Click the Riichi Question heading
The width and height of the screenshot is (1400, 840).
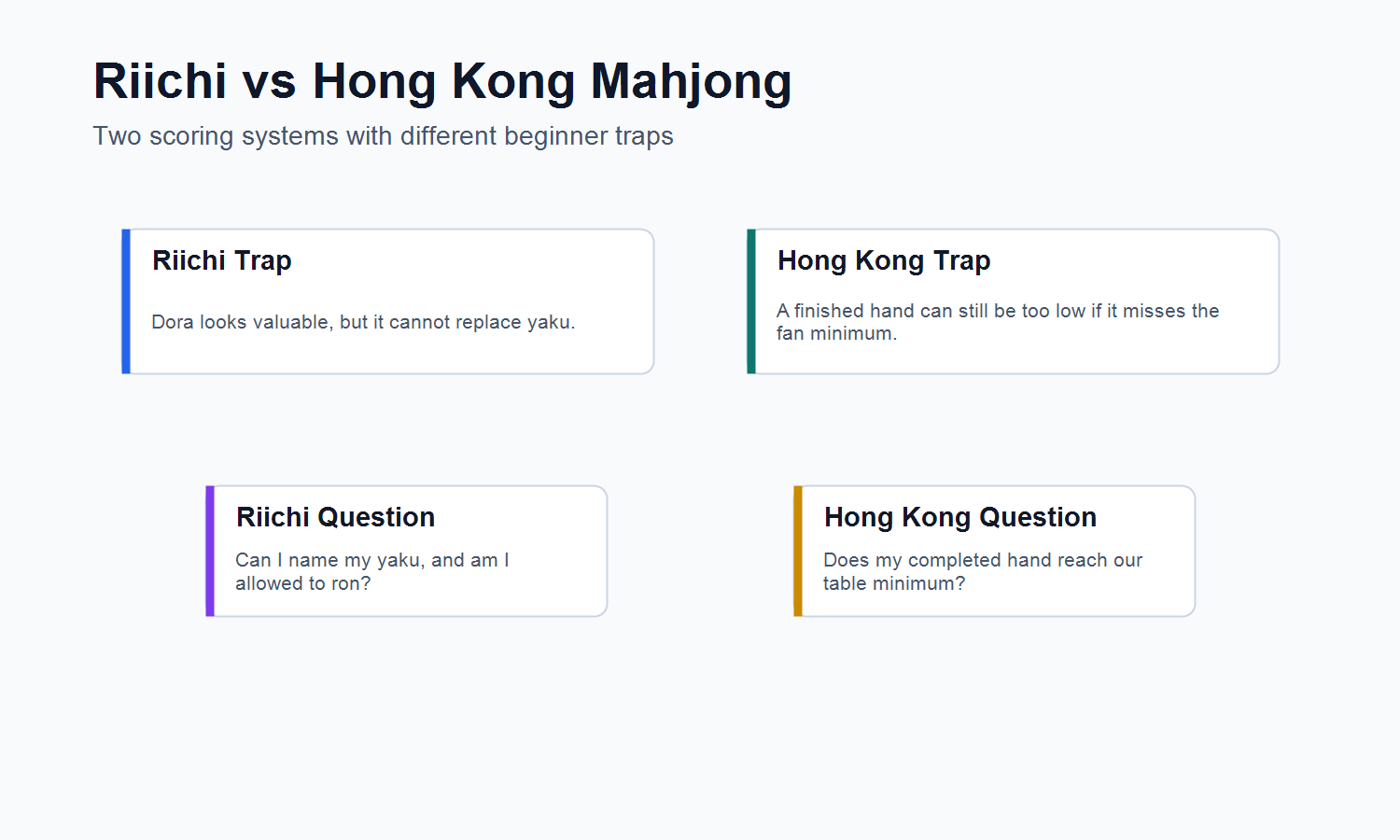click(x=336, y=517)
